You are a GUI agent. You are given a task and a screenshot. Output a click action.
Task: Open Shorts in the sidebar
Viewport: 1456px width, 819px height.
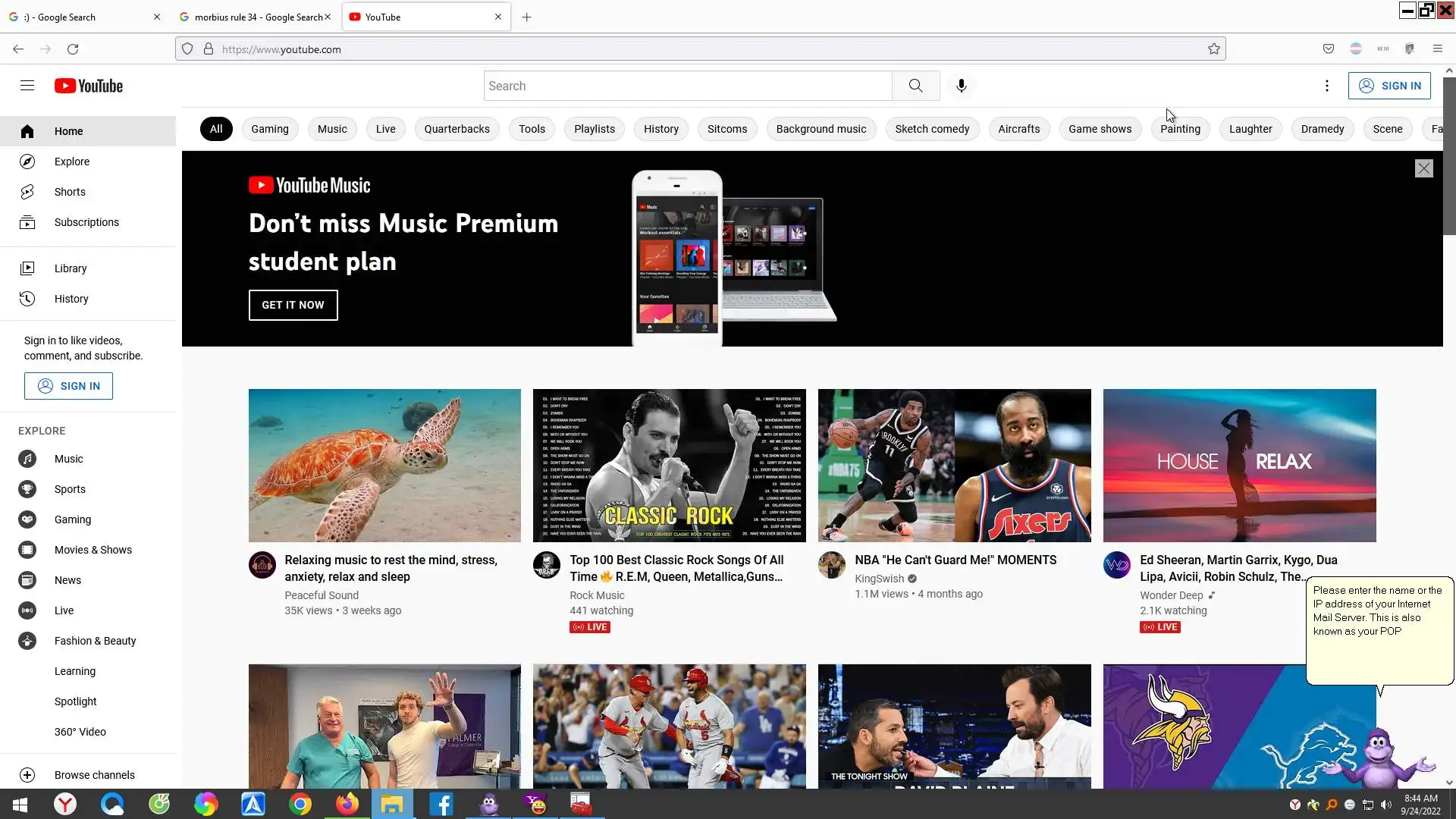[70, 192]
